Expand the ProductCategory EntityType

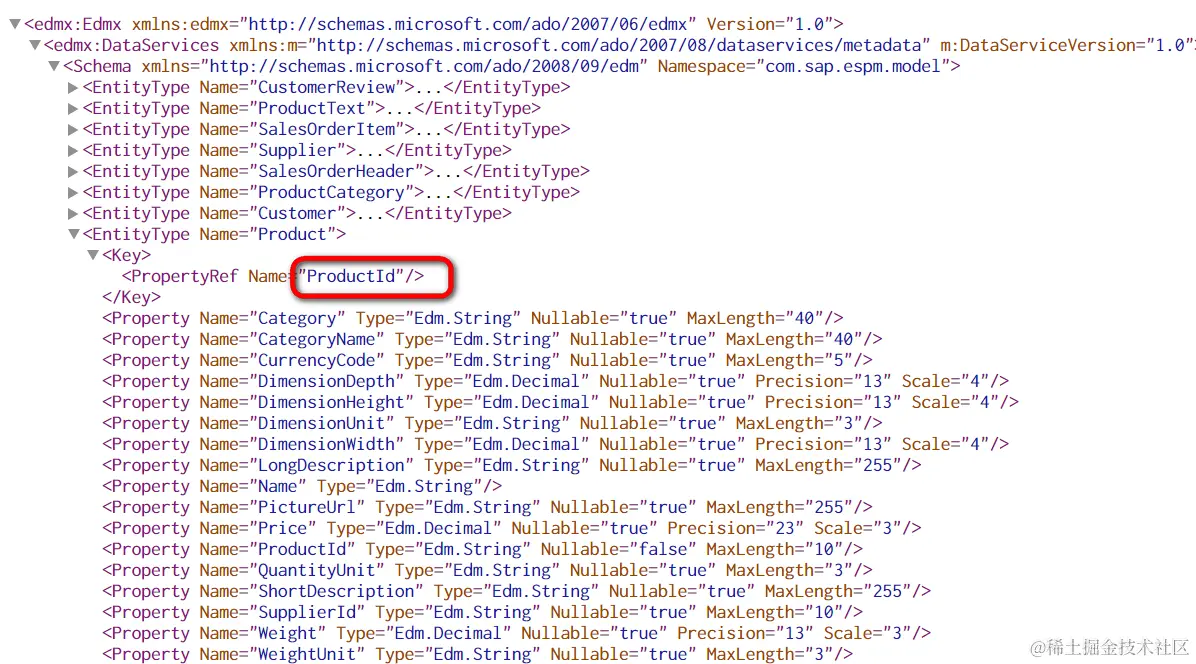[73, 192]
